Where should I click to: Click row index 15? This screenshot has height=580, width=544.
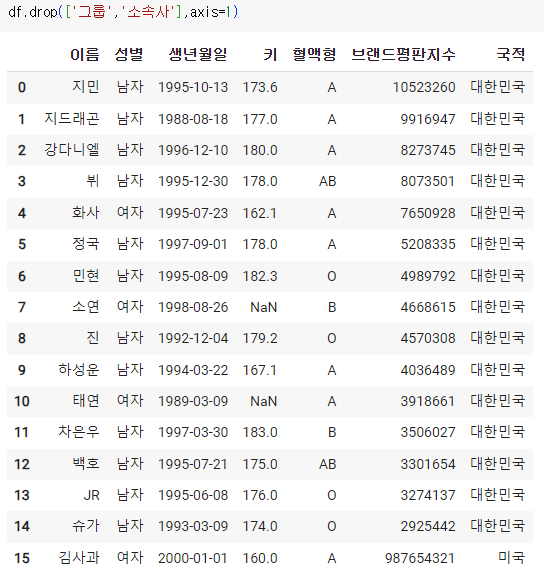coord(22,558)
